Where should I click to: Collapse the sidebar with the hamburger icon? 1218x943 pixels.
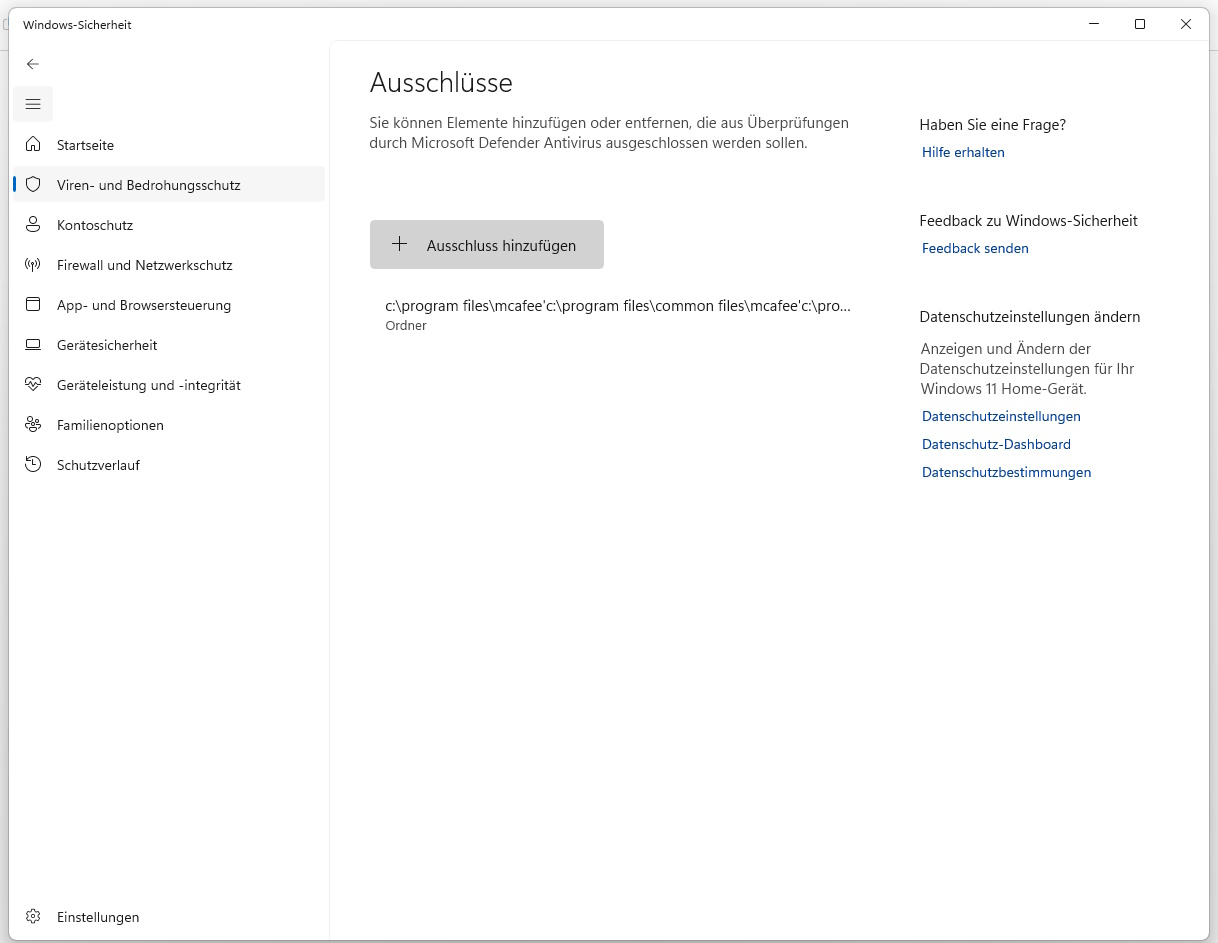33,103
